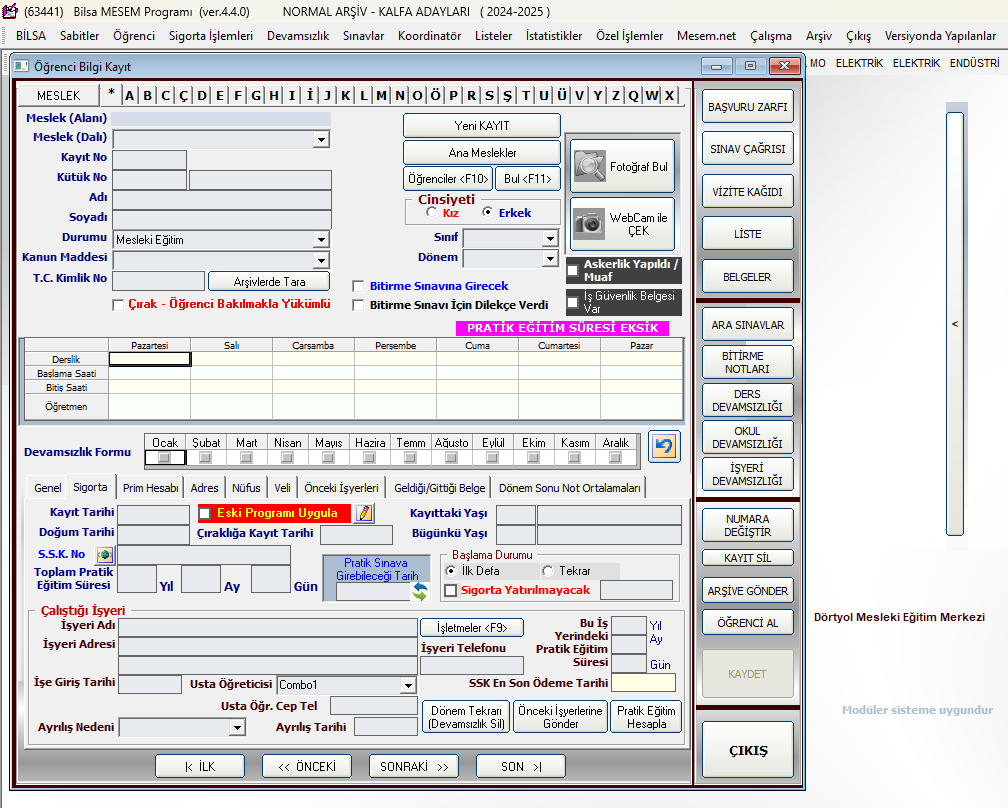This screenshot has width=1008, height=808.
Task: Check the Bitirme Sınavına Girecek box
Action: [x=358, y=286]
